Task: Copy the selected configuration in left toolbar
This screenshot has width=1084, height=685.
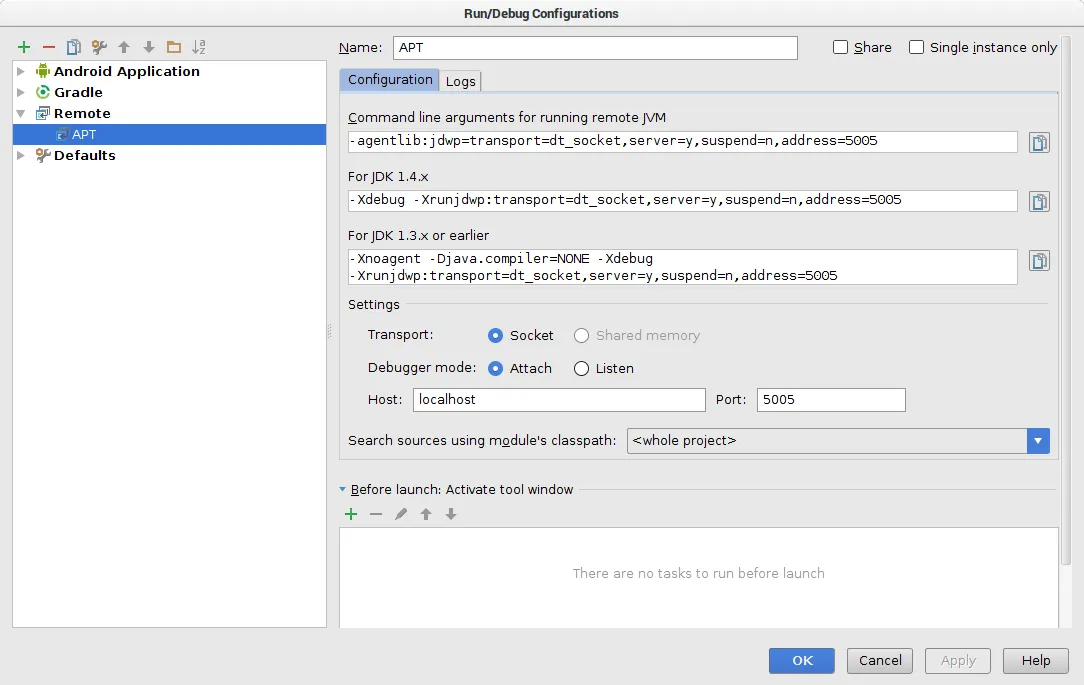Action: pos(74,47)
